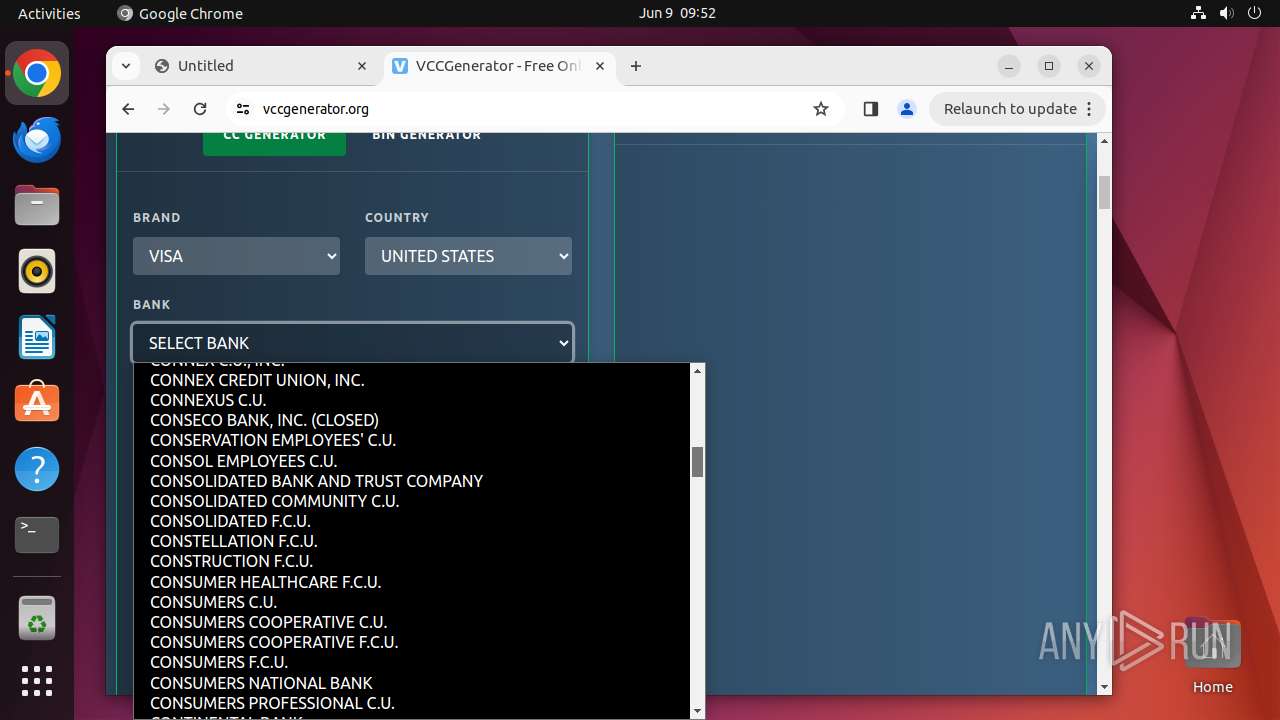Image resolution: width=1280 pixels, height=720 pixels.
Task: Switch to the VCCGenerator tab
Action: 498,66
